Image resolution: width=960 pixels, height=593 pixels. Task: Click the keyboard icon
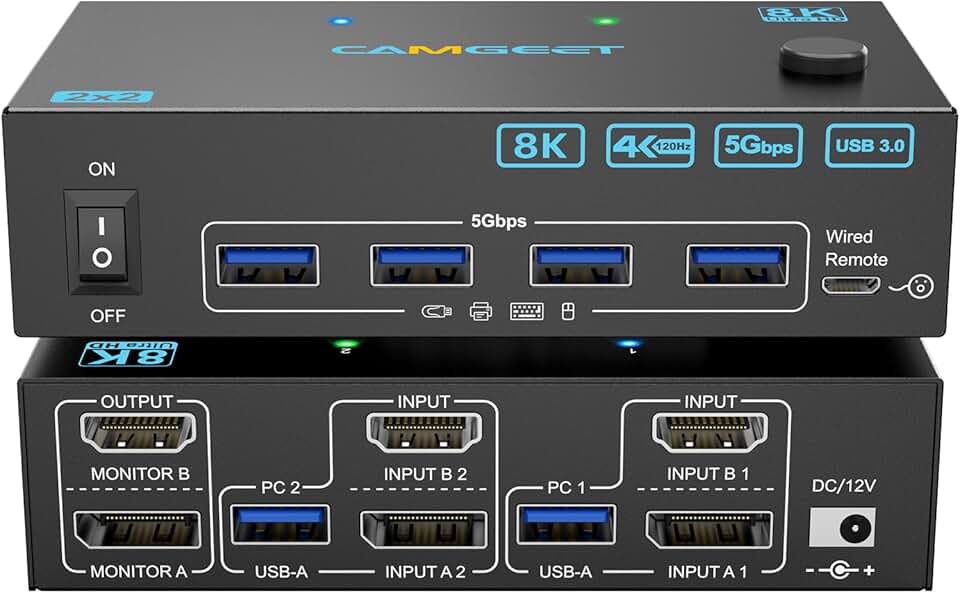coord(527,311)
